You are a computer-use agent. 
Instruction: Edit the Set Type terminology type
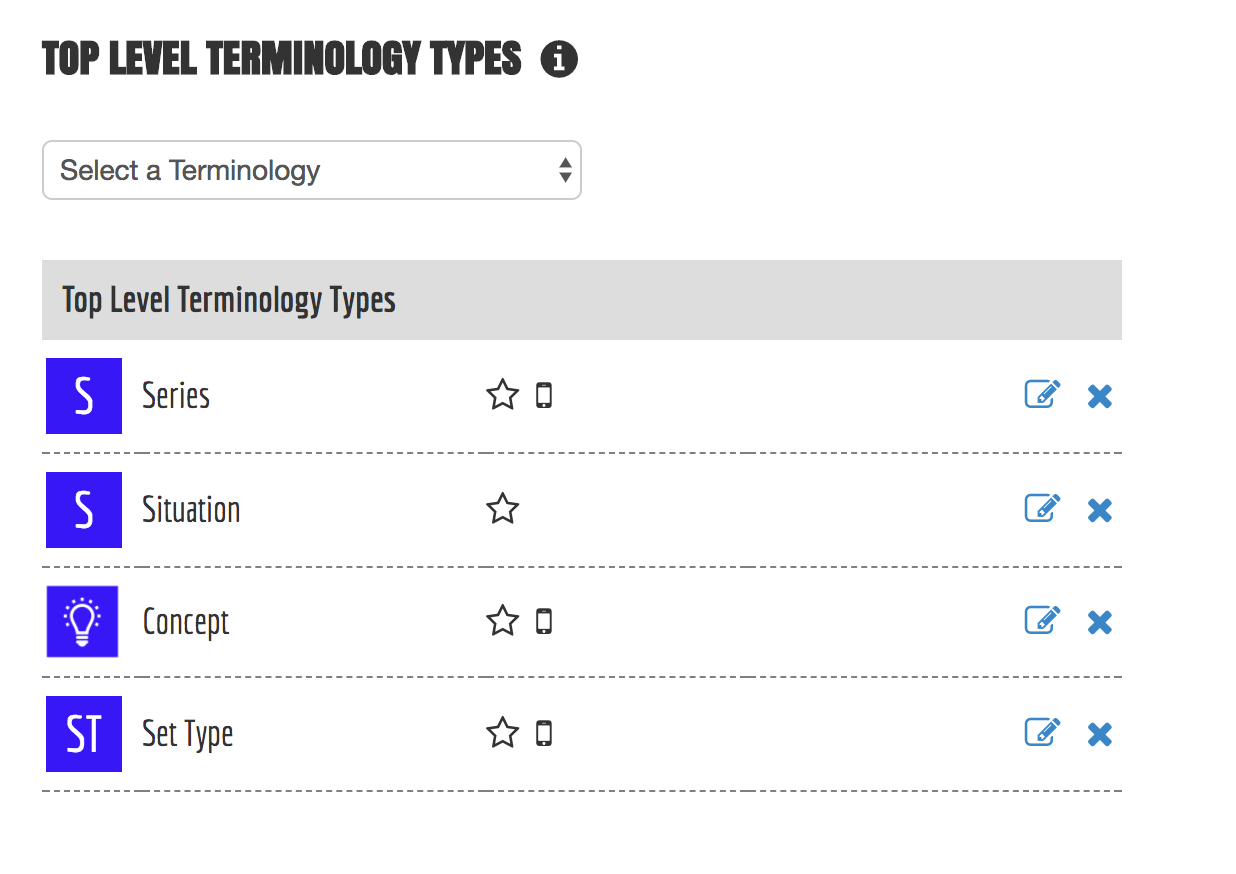pyautogui.click(x=1042, y=733)
